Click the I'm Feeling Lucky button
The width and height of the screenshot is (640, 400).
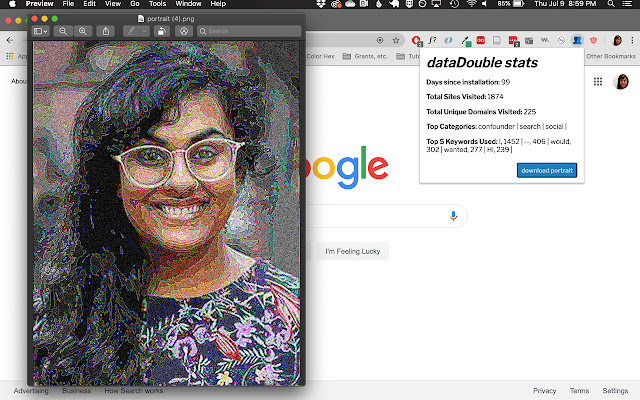coord(352,251)
